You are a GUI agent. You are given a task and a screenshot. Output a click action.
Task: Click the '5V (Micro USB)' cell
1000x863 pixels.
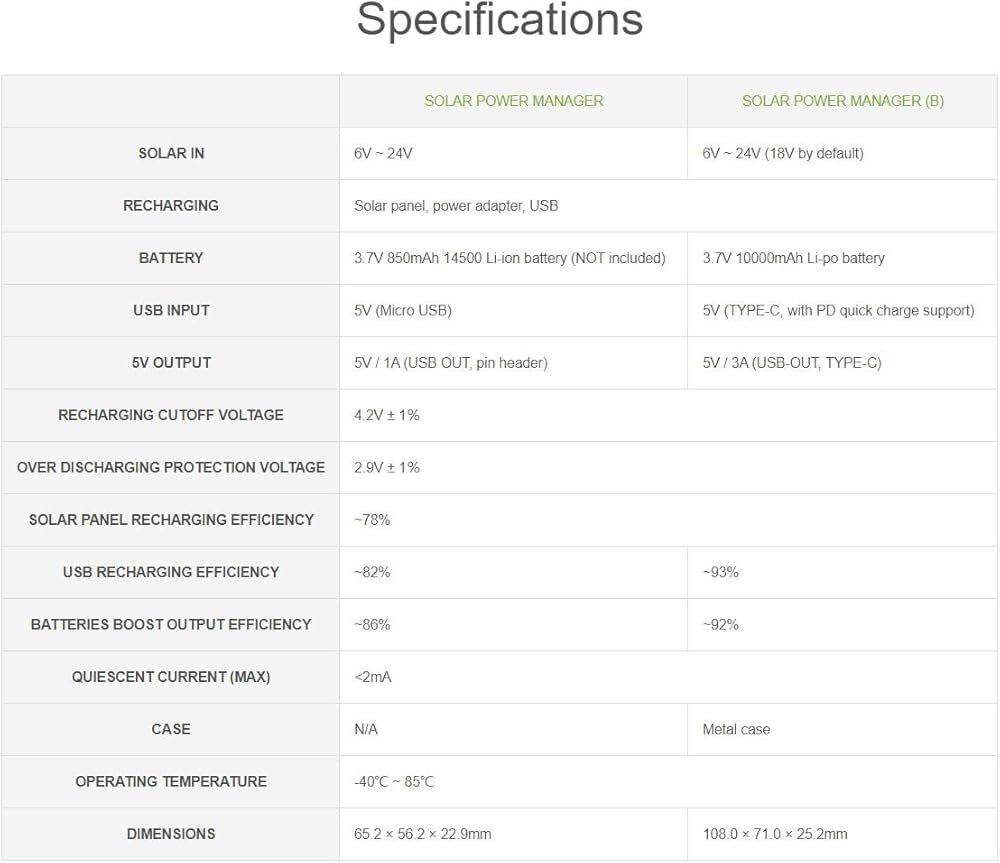(403, 310)
